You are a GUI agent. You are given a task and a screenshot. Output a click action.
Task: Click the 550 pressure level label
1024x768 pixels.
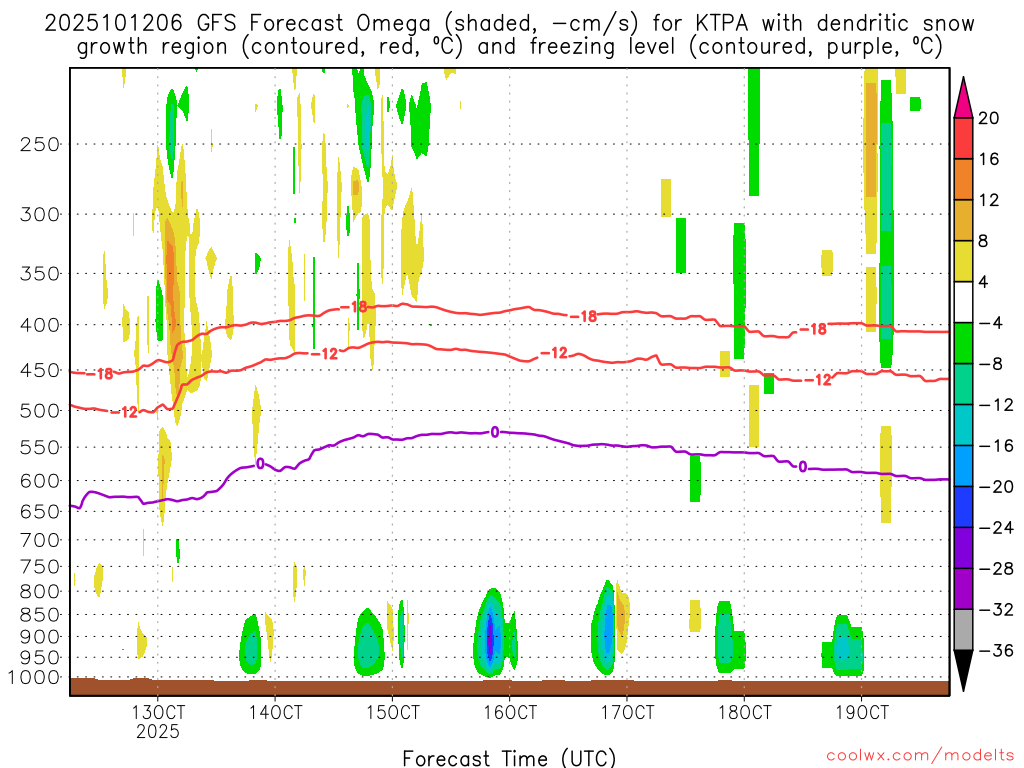(x=40, y=447)
